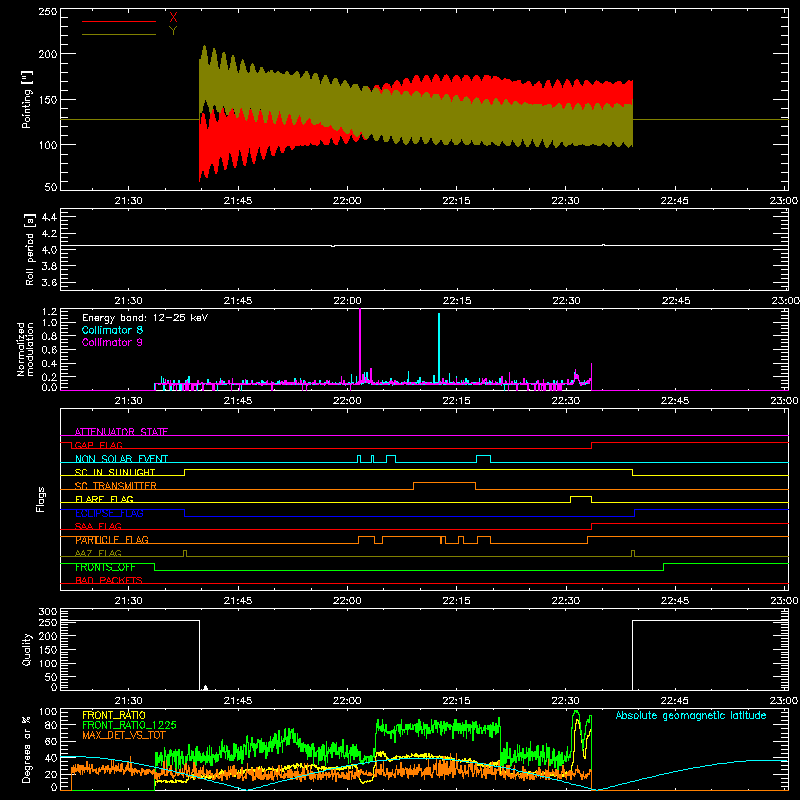
Task: Click the '300' tick on Quality axis
Action: click(x=47, y=612)
